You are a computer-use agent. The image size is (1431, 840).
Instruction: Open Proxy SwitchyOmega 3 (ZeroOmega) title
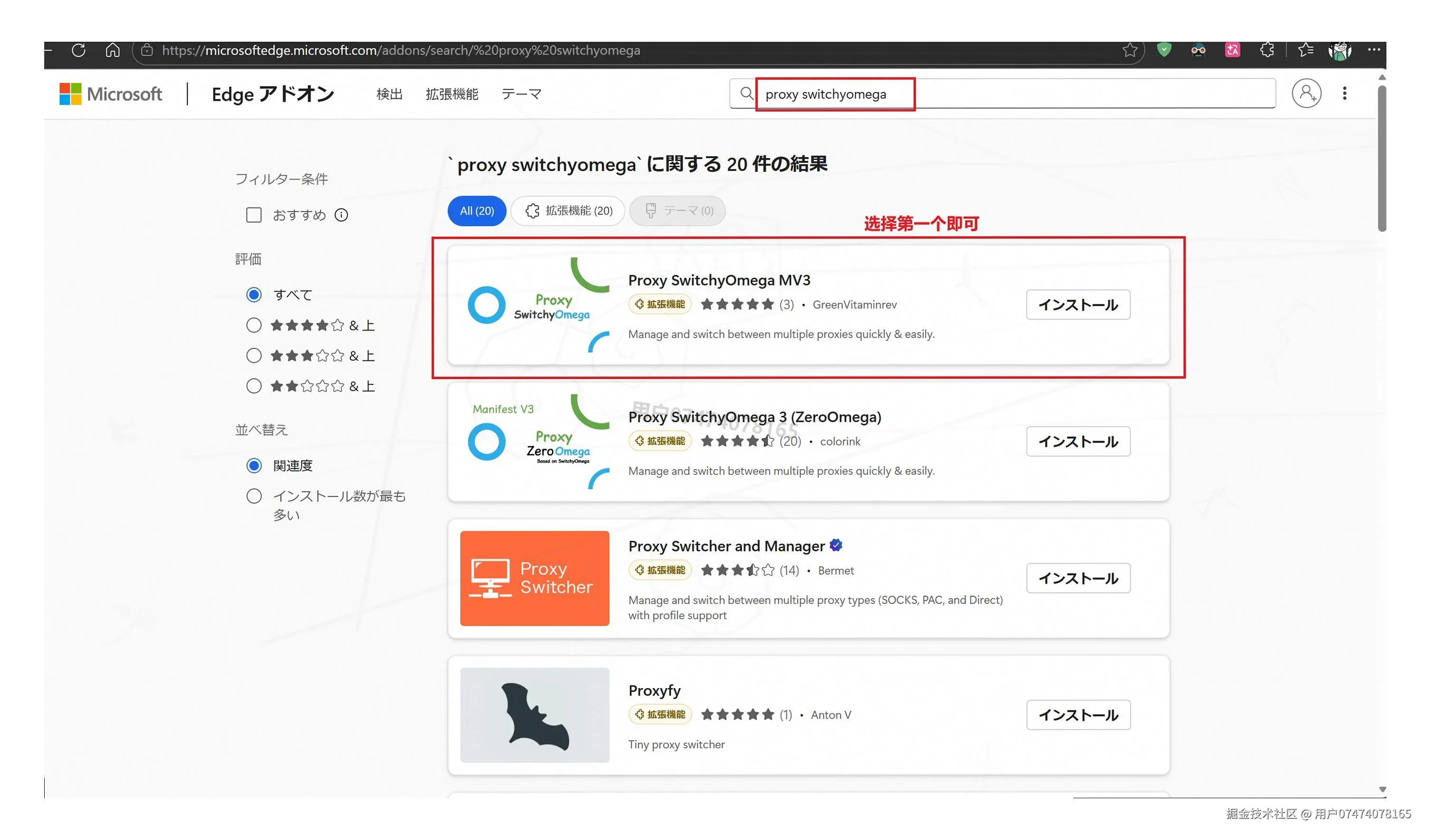coord(755,417)
